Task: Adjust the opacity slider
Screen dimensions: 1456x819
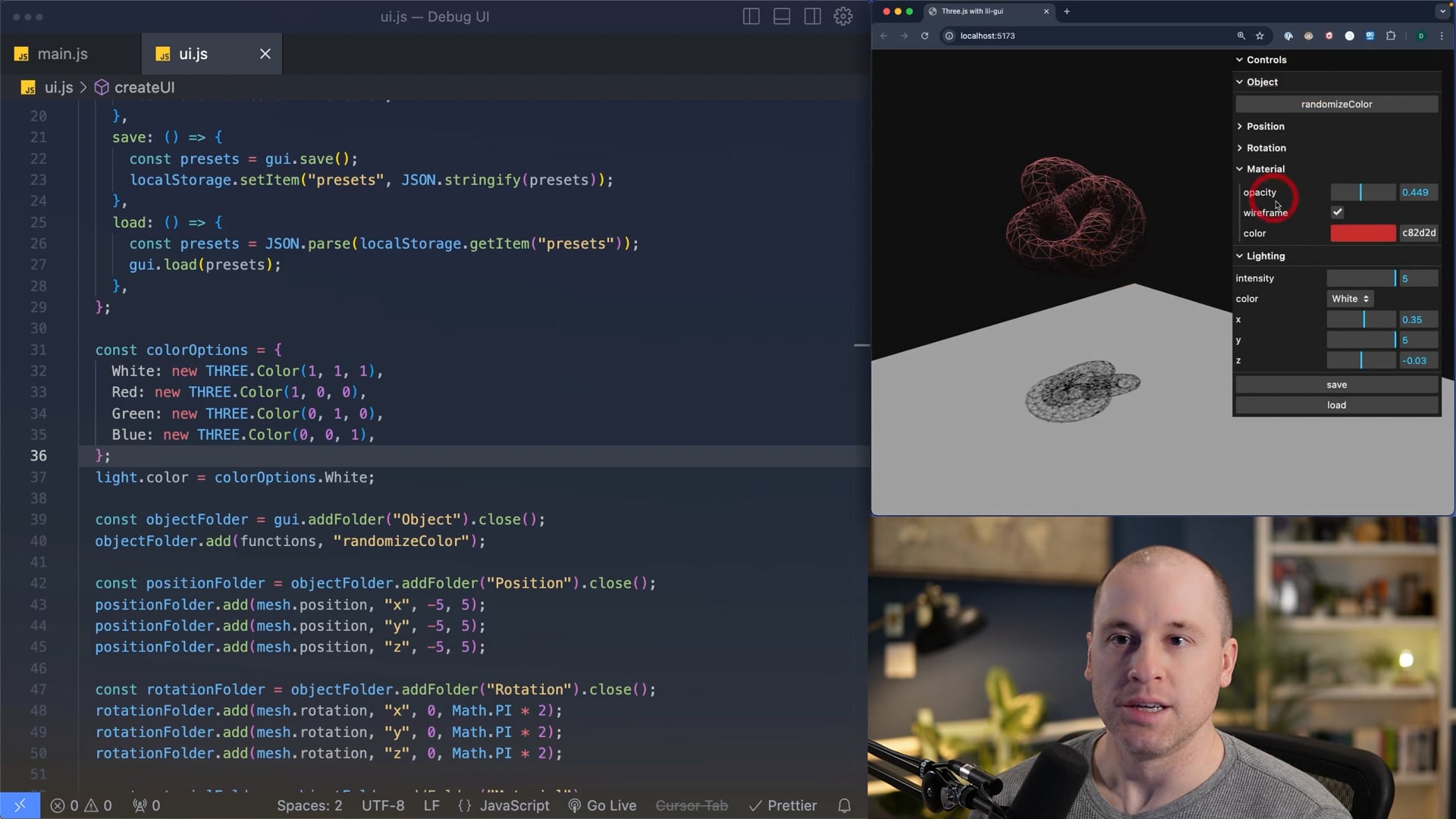Action: click(x=1363, y=193)
